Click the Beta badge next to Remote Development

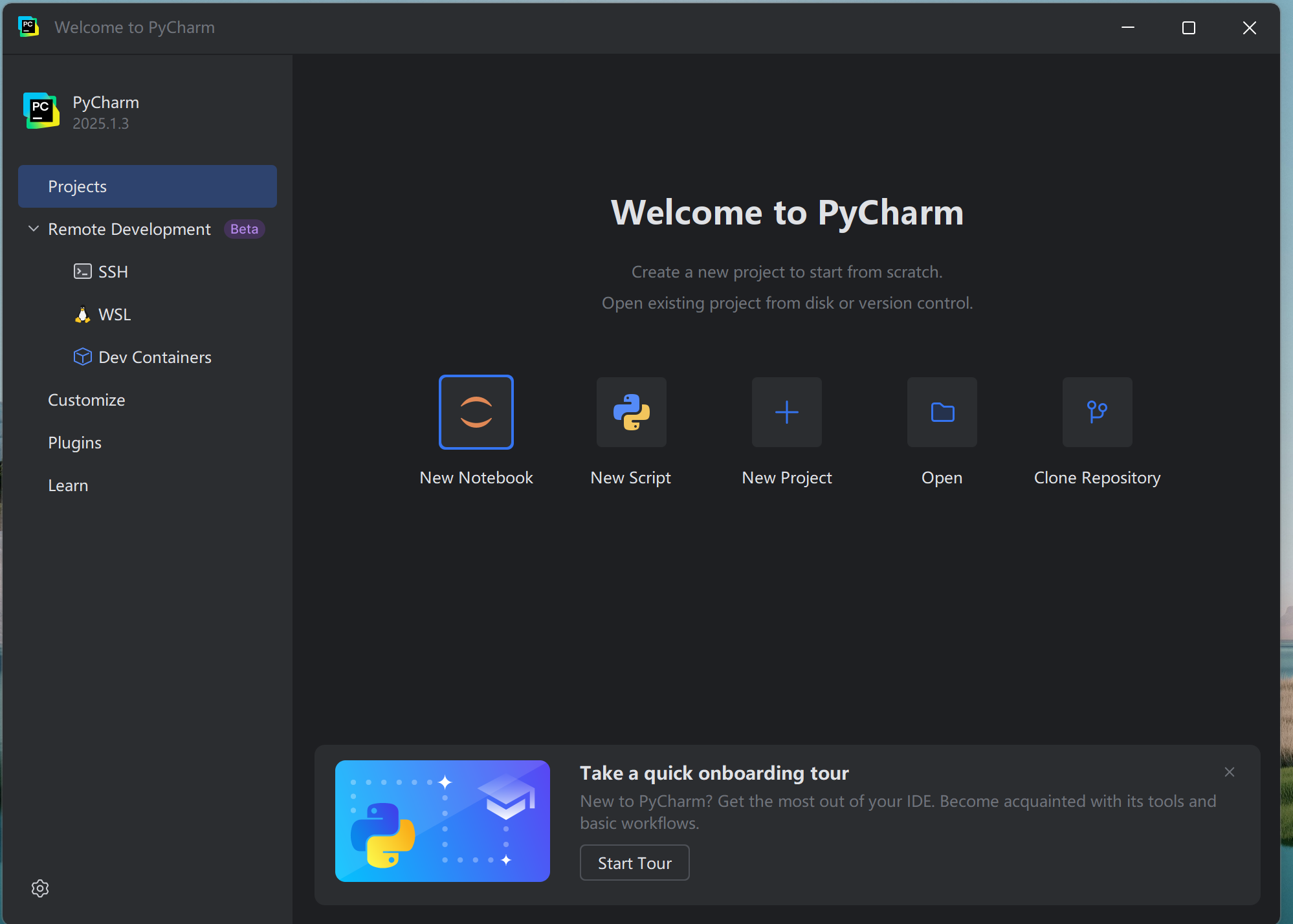pos(244,228)
